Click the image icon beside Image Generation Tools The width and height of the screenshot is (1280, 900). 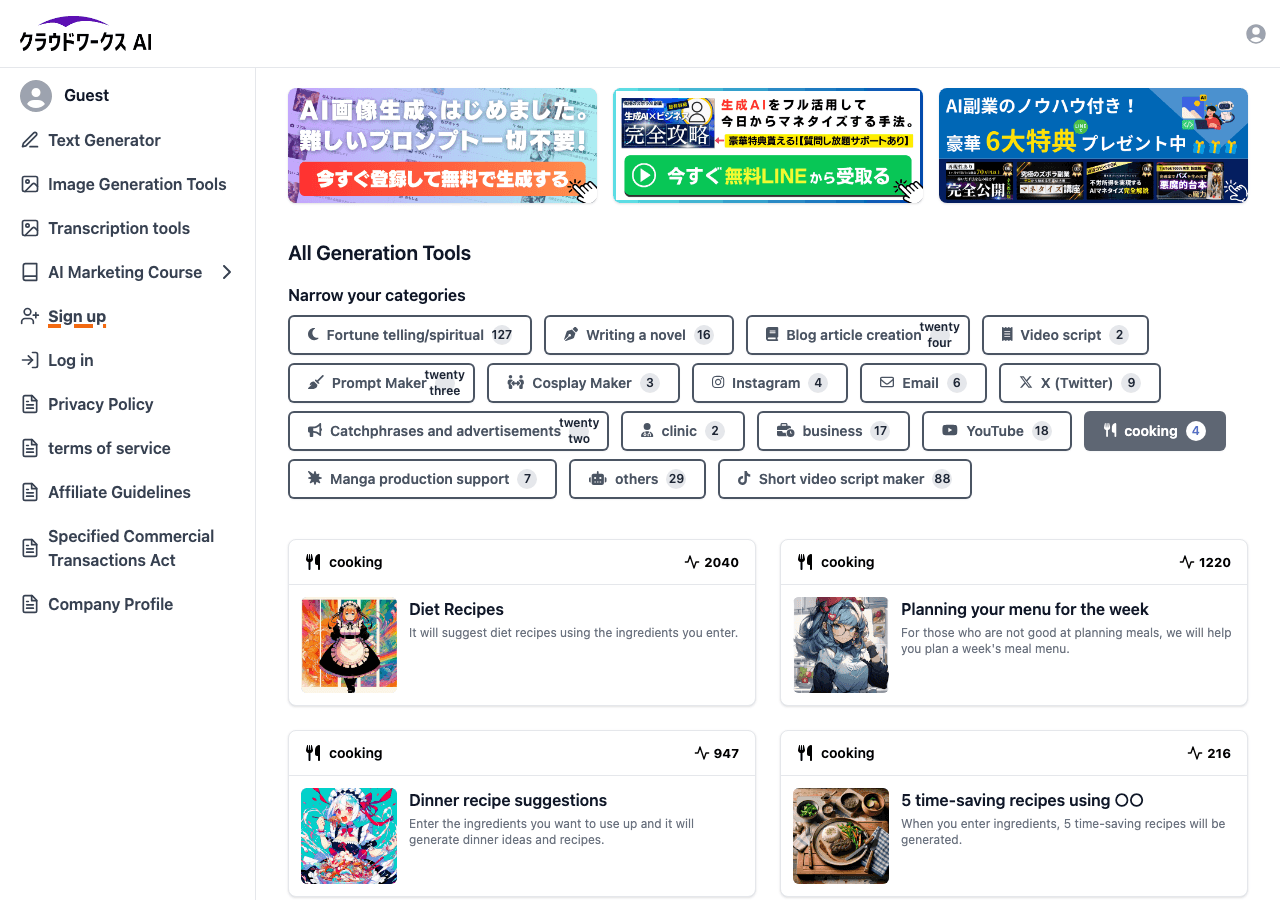pos(30,184)
